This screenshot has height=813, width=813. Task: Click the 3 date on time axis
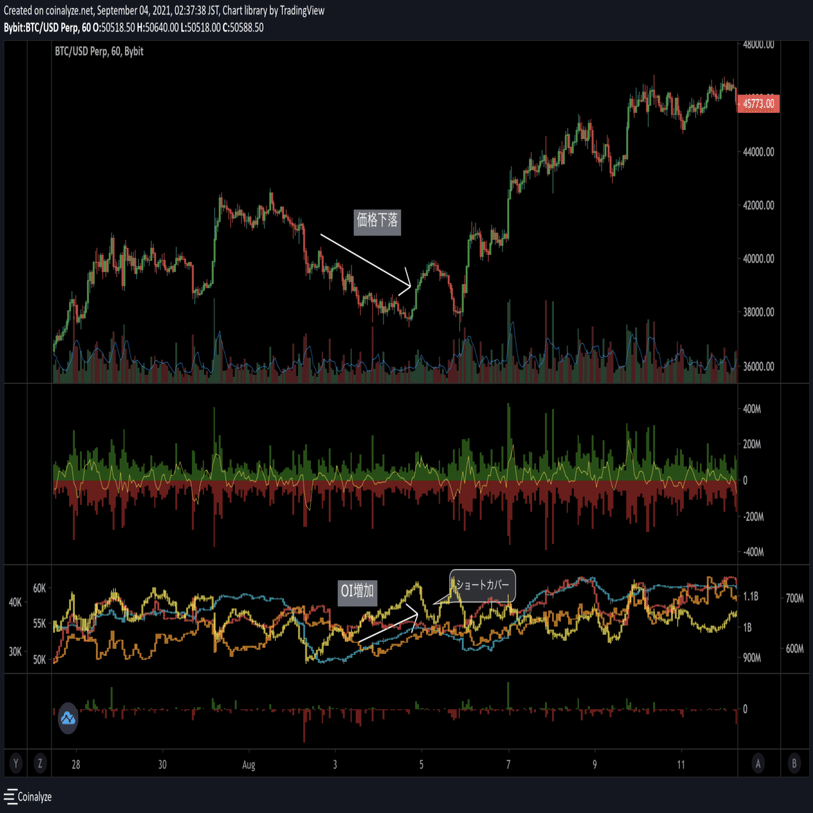tap(335, 765)
